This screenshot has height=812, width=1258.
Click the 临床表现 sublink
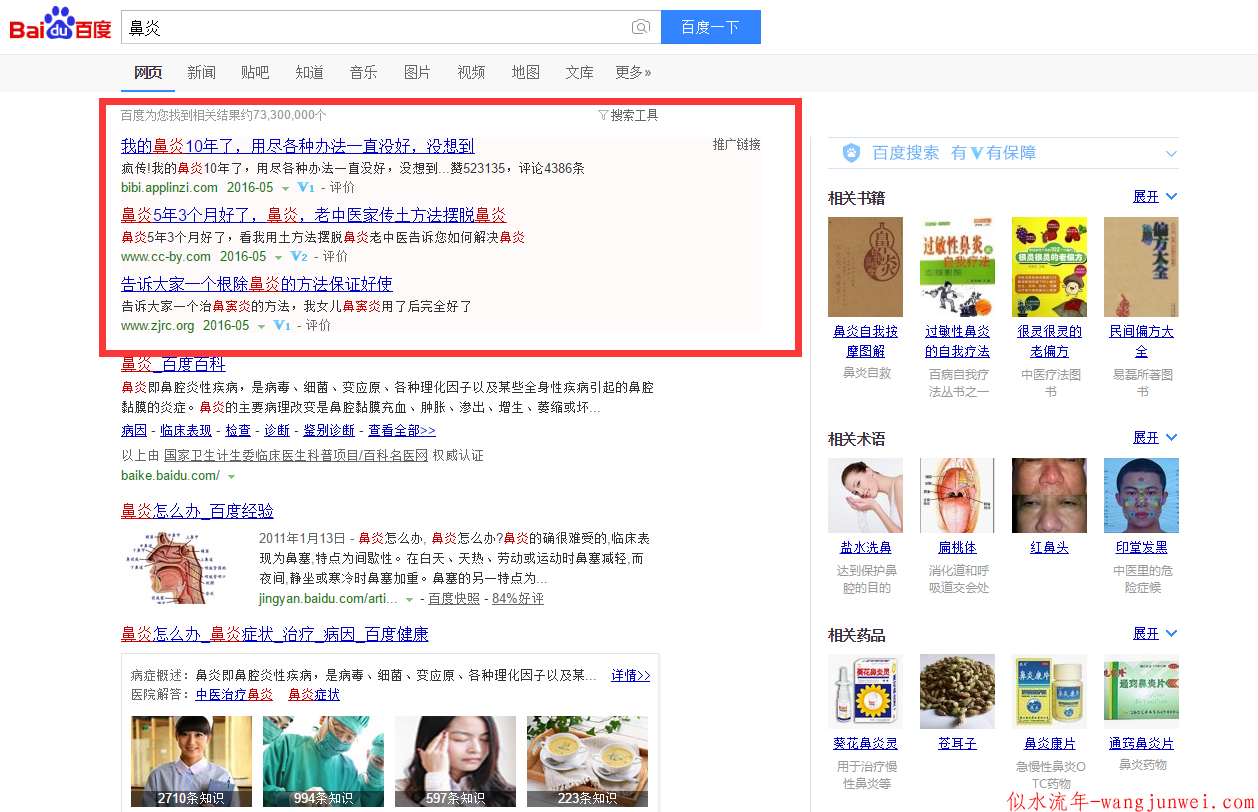(x=186, y=430)
